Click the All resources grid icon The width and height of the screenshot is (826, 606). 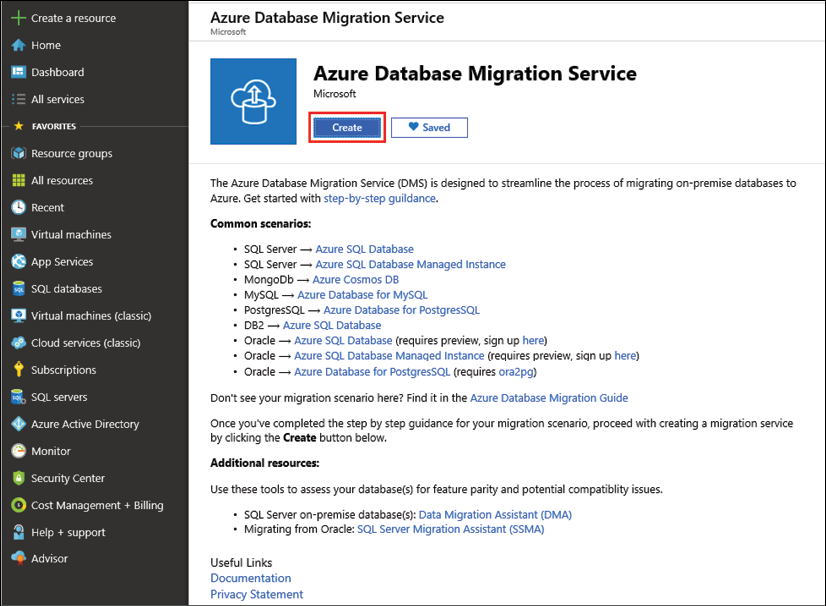tap(18, 180)
